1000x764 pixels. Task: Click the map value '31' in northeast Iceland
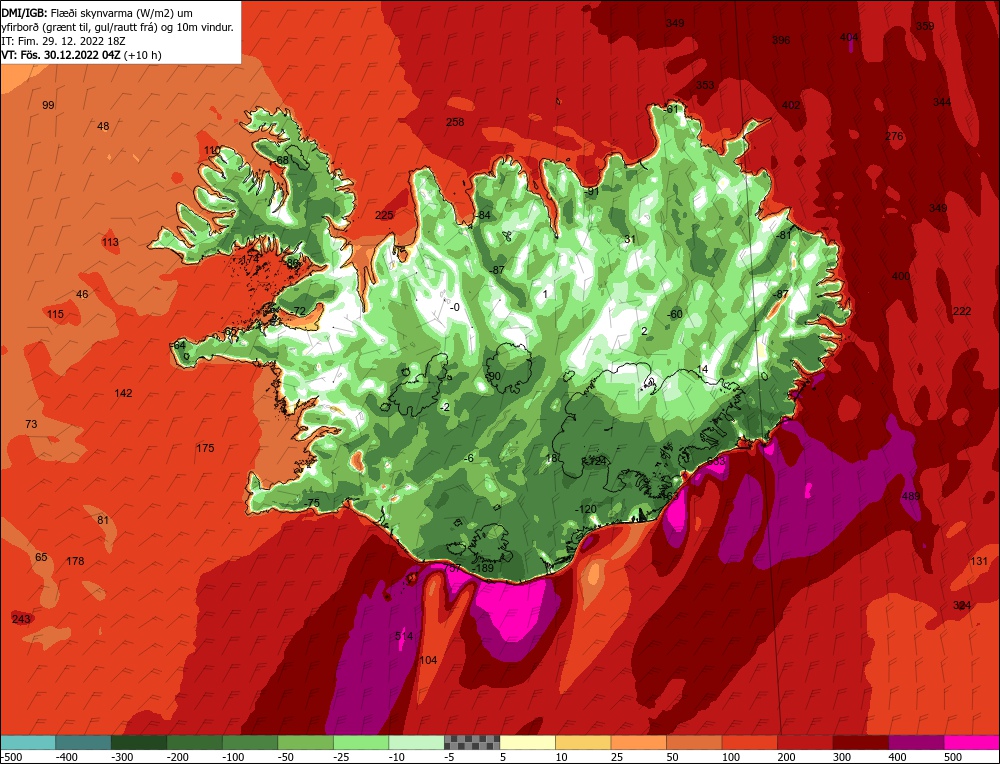click(x=630, y=239)
